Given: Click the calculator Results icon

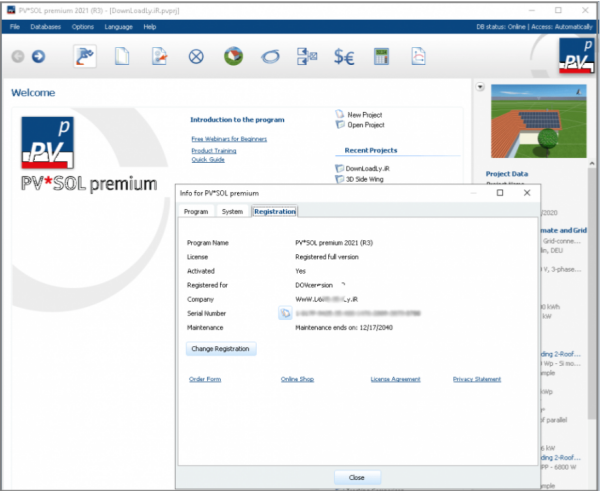Looking at the screenshot, I should (x=381, y=56).
